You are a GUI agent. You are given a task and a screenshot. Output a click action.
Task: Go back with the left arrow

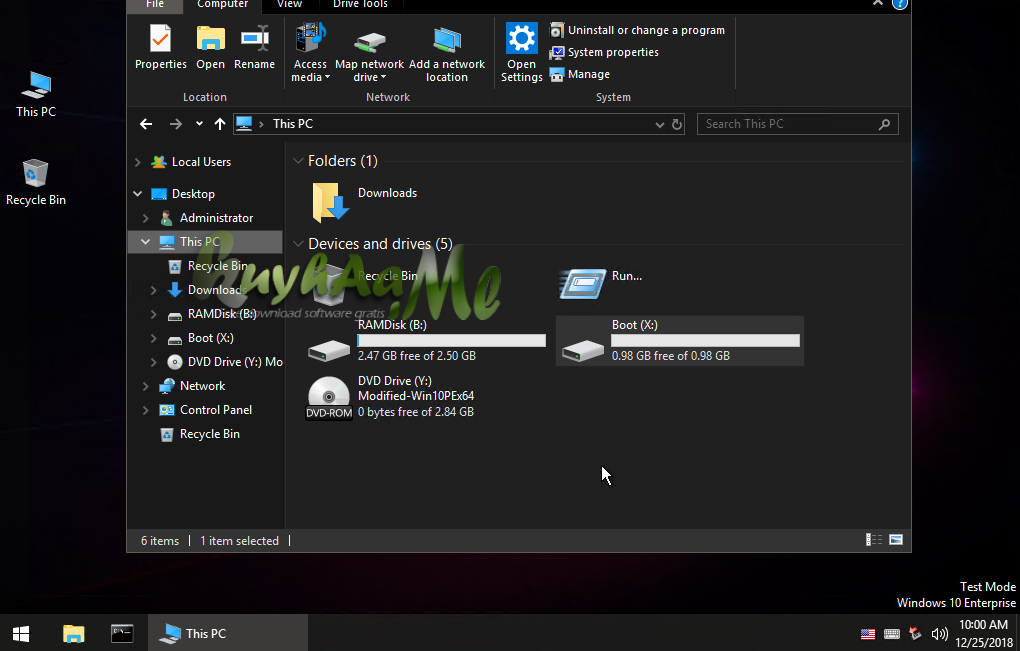click(x=146, y=124)
